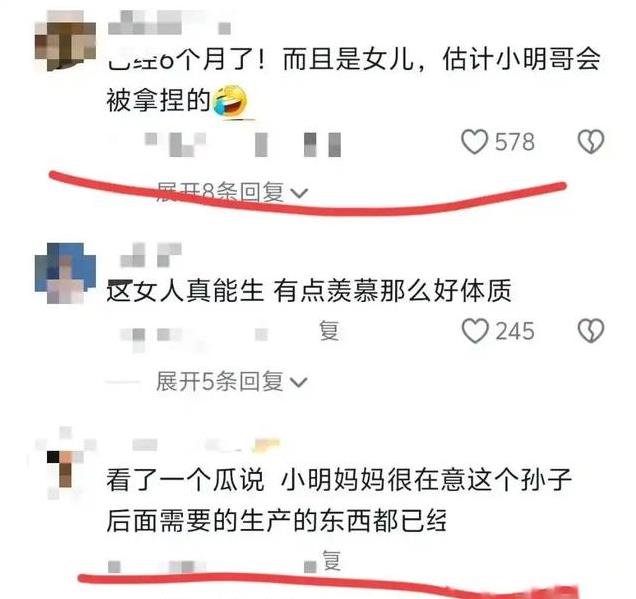Expand the 8 replies thread
636x599 pixels.
coord(232,193)
